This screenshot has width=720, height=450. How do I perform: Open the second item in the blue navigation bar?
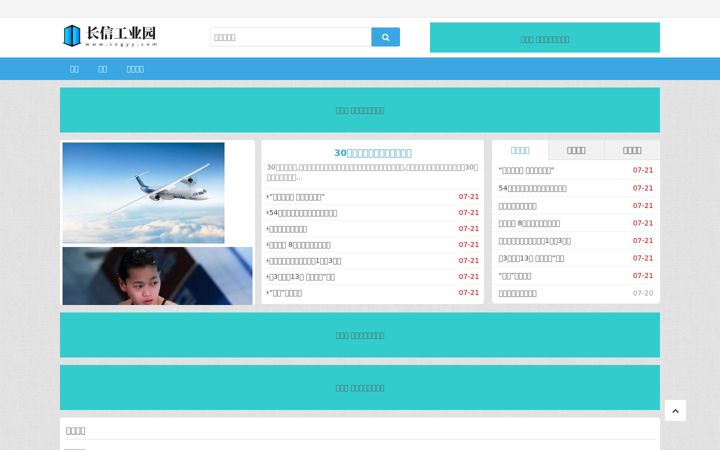pos(102,69)
